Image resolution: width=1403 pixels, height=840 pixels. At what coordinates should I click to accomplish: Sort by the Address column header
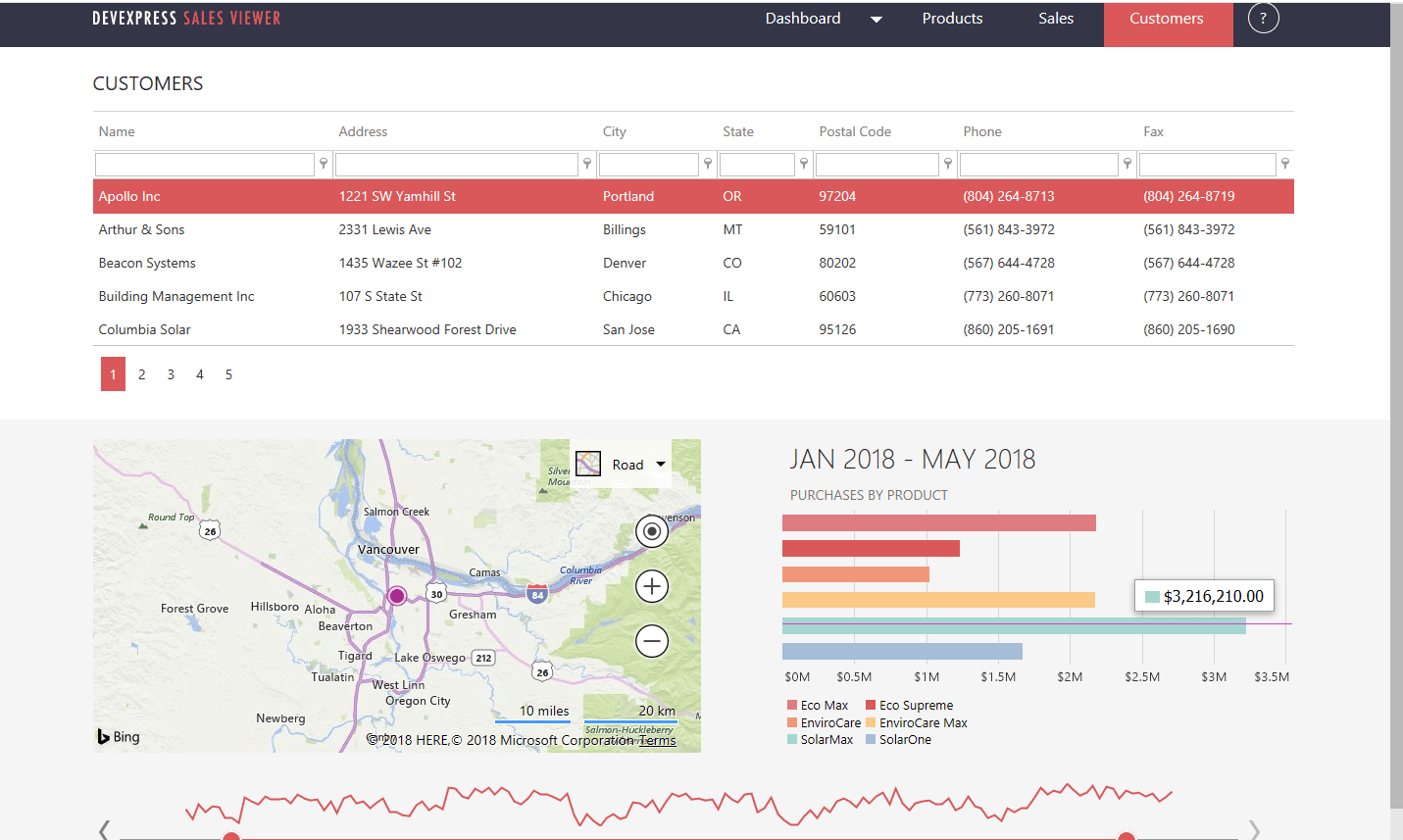tap(363, 131)
